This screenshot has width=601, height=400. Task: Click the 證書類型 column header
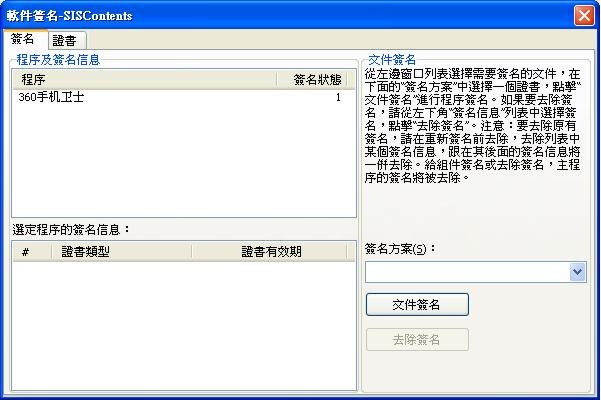(x=122, y=252)
